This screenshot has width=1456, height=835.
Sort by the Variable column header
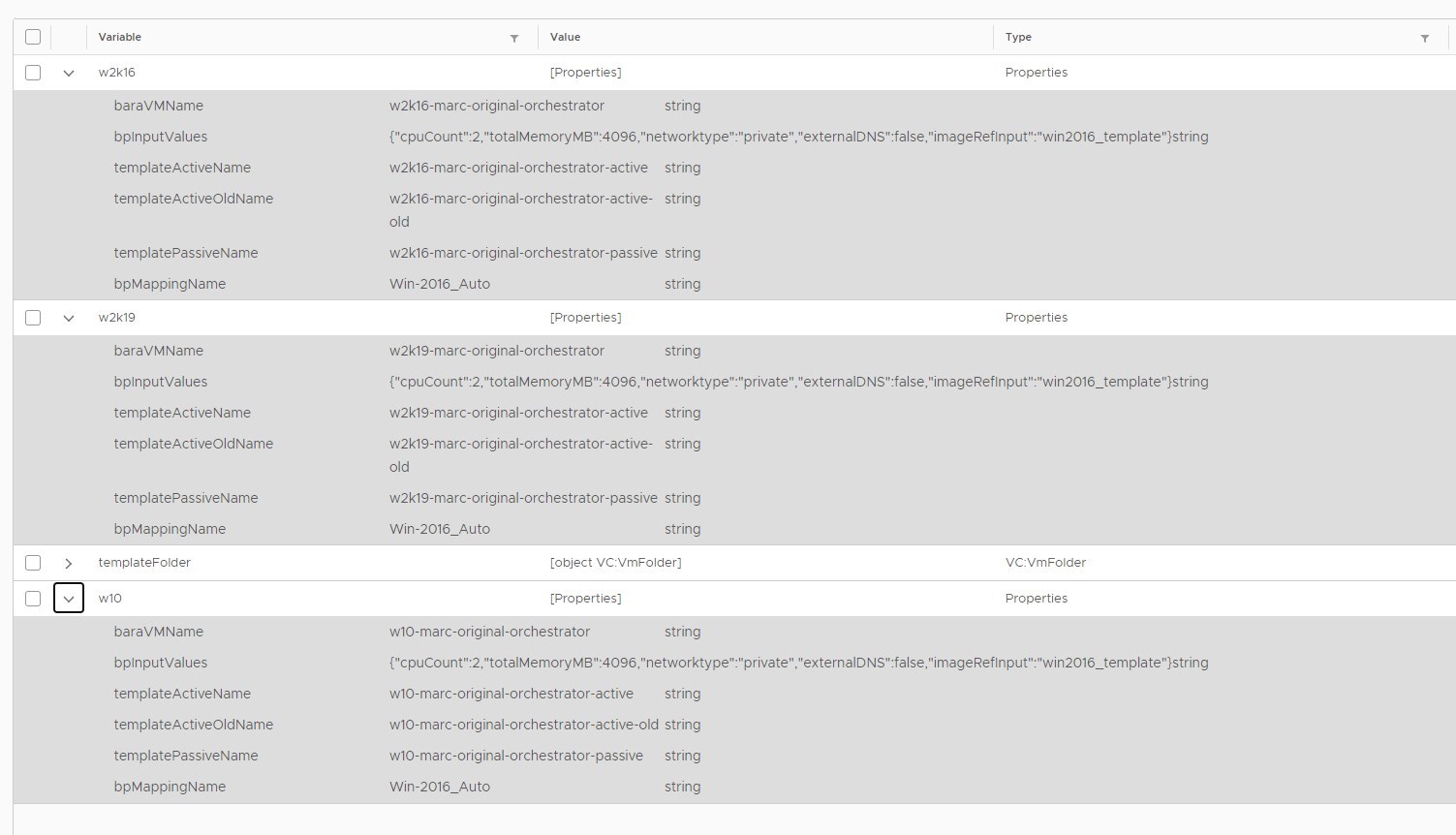[x=120, y=37]
